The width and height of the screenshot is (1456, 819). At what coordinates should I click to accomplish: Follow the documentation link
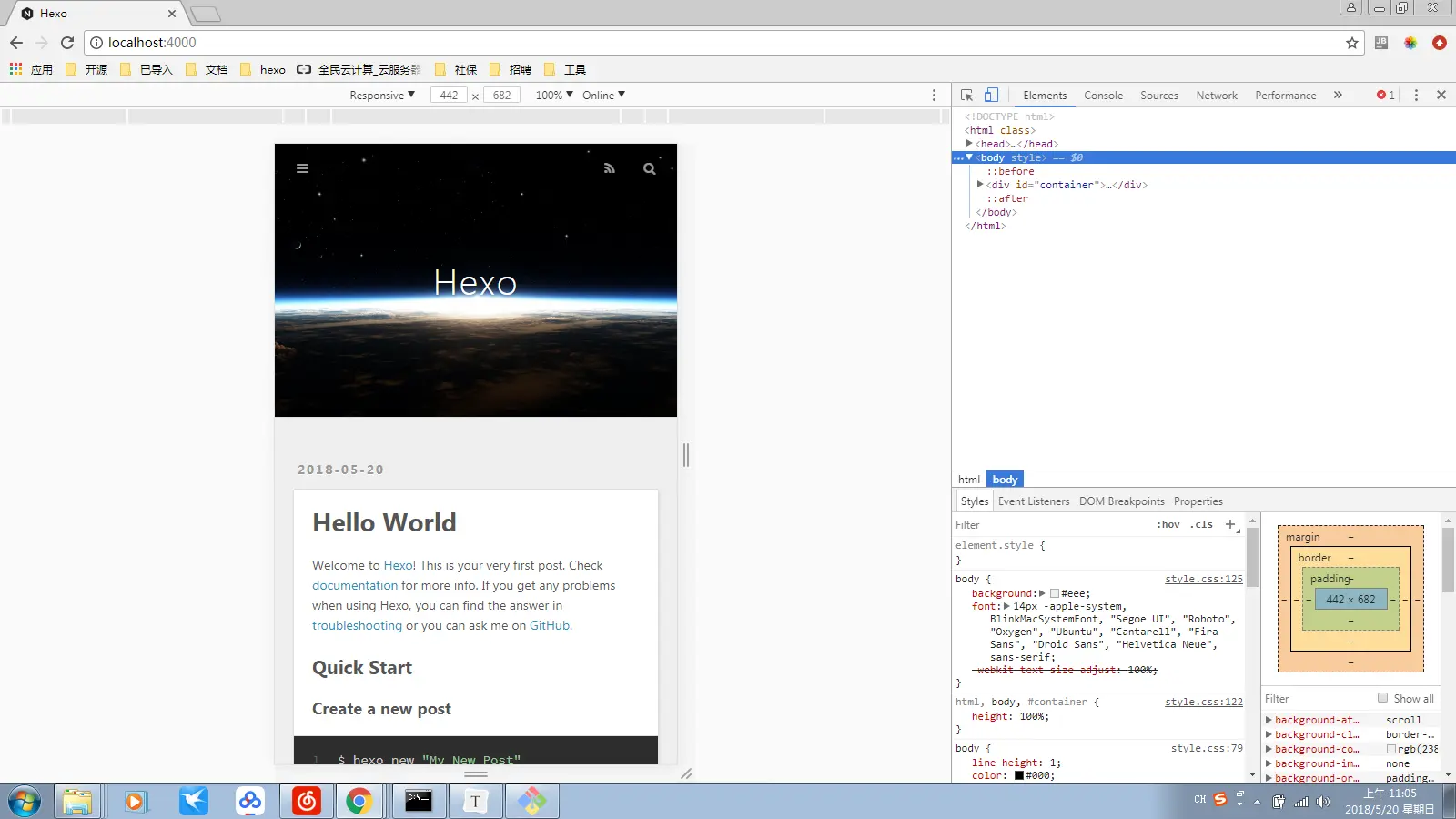point(355,585)
